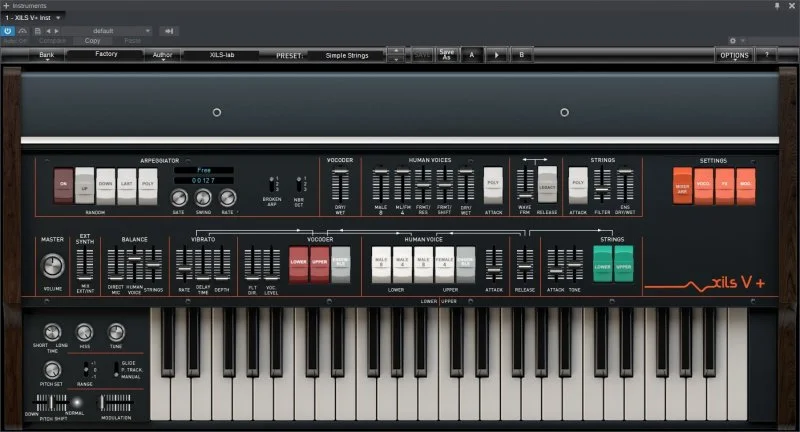
Task: Select the arpeggiator DOWN mode key
Action: coord(106,186)
